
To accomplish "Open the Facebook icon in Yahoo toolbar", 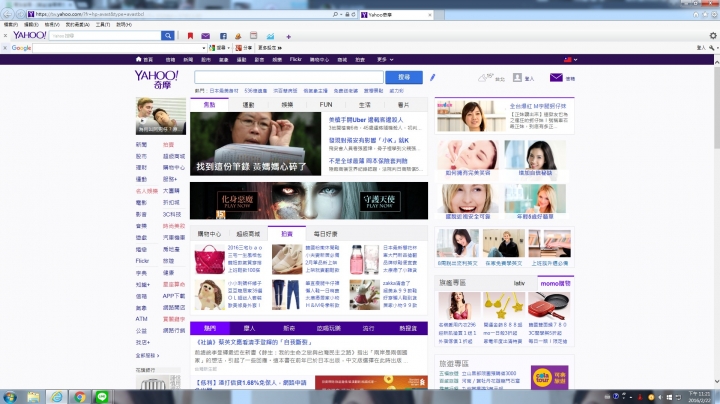I will click(x=223, y=36).
